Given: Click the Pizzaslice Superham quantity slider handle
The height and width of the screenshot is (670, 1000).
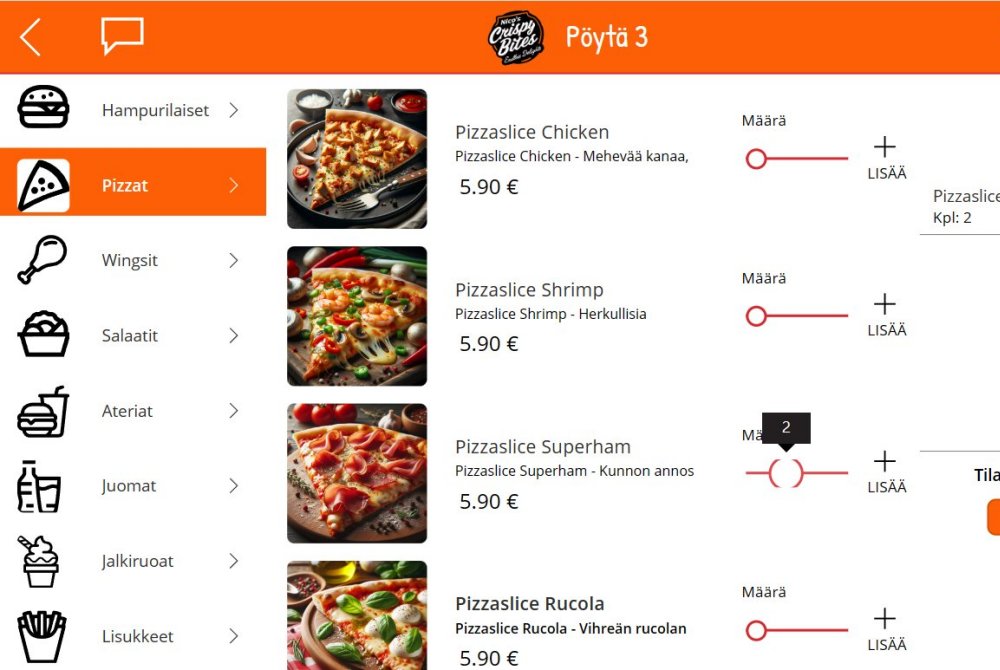Looking at the screenshot, I should [786, 473].
